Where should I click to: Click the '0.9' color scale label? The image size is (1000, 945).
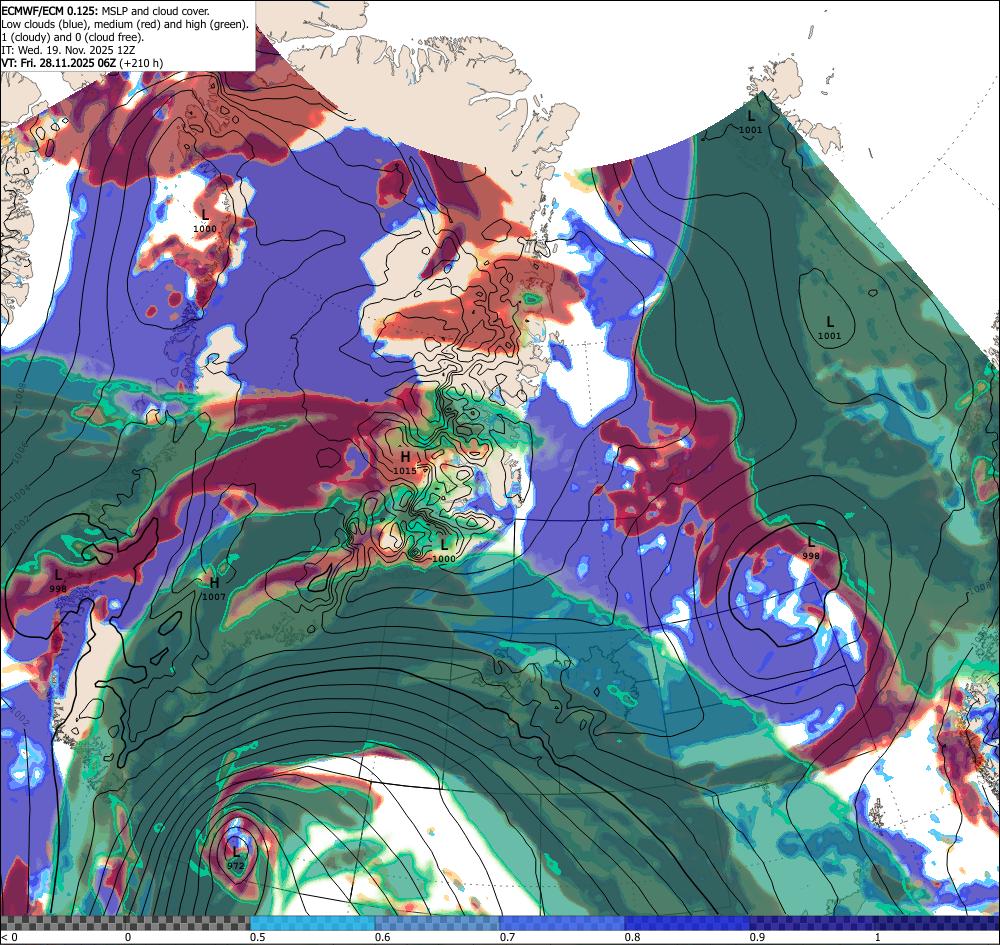click(758, 937)
